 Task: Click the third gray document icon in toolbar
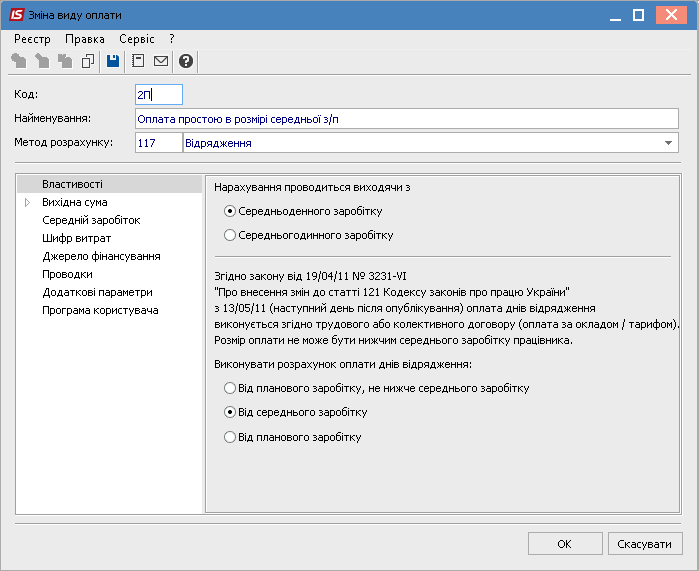coord(65,61)
